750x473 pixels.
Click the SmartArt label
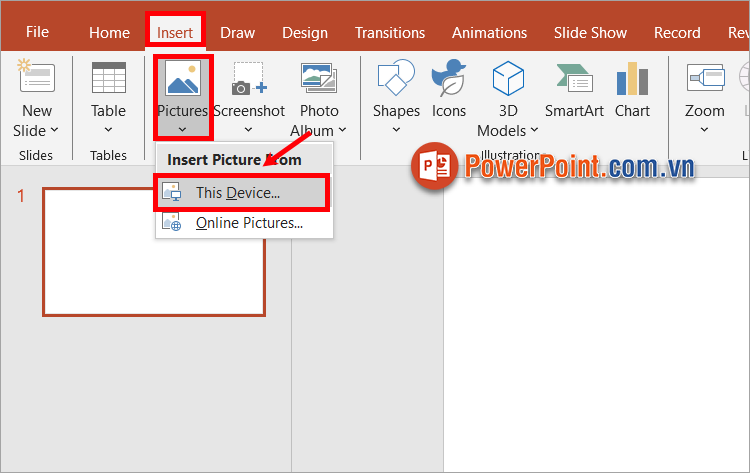(574, 111)
